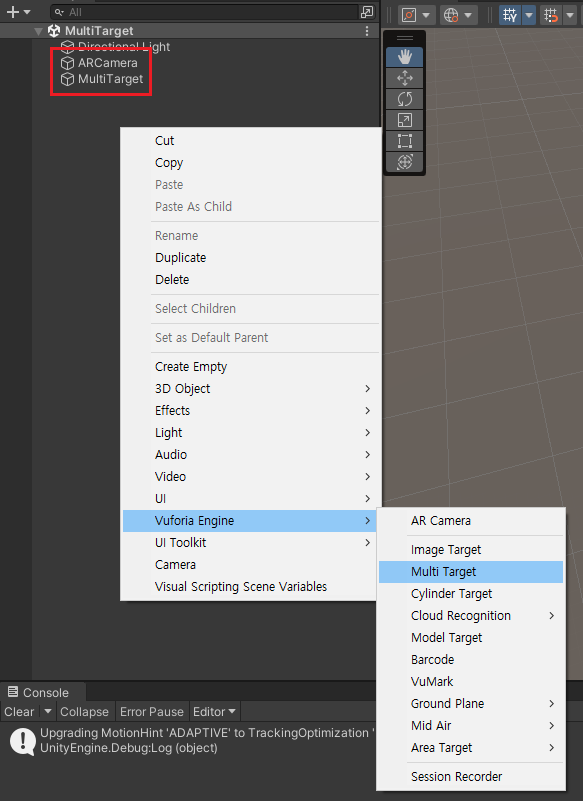Screen dimensions: 583x801
Task: Add Multi Target from Vuforia submenu
Action: 471,572
